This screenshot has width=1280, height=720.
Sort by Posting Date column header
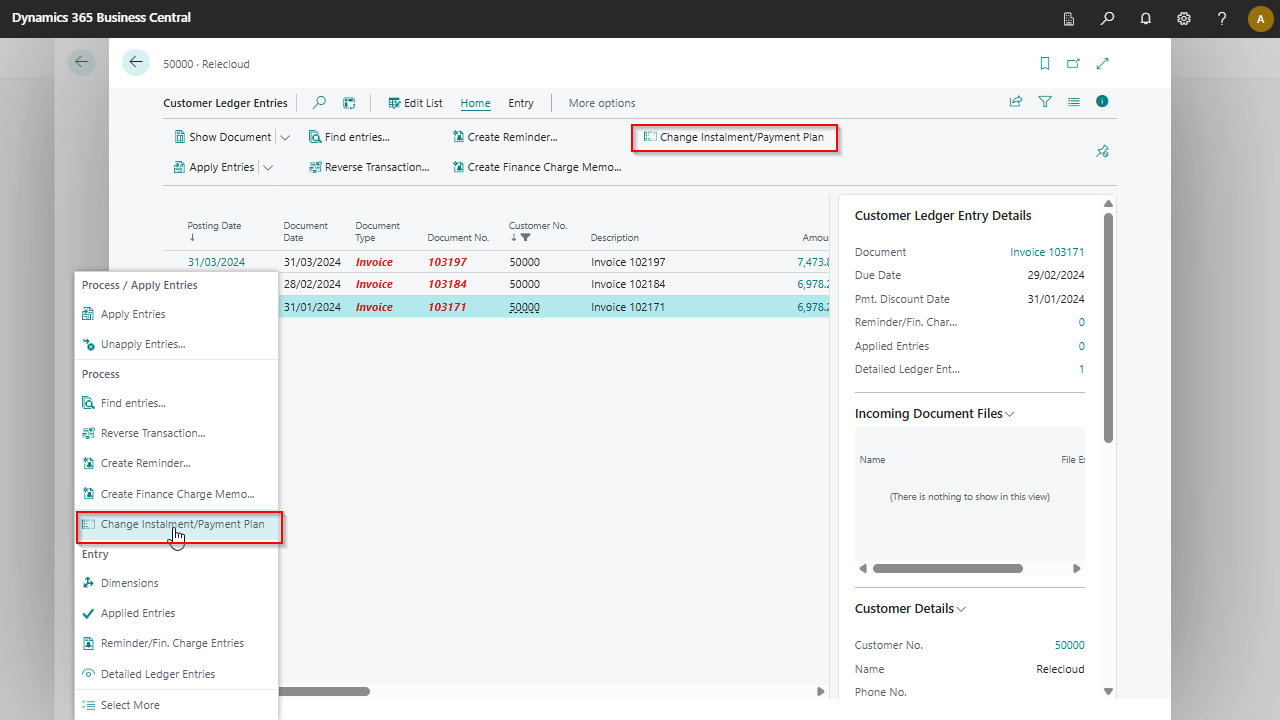pyautogui.click(x=214, y=226)
